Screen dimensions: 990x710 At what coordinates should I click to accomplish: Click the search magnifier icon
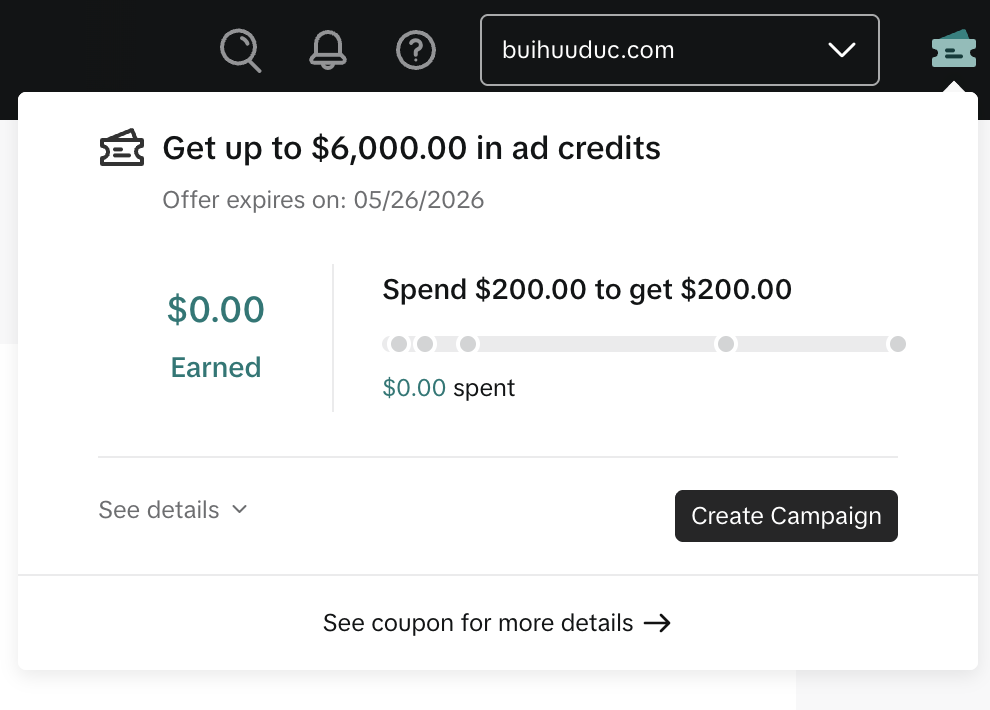(240, 50)
